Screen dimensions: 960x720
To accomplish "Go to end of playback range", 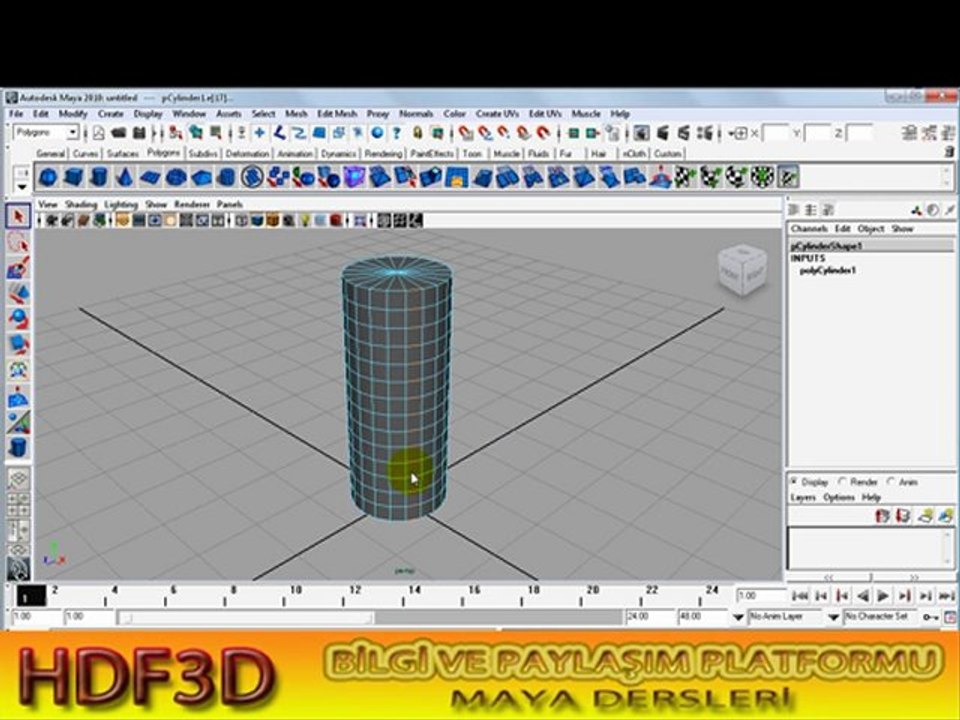I will tap(947, 596).
